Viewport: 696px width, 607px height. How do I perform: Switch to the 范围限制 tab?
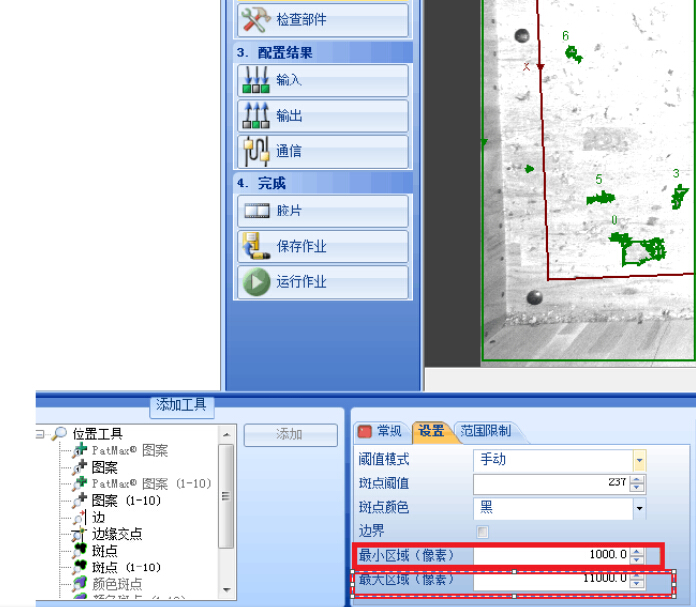pyautogui.click(x=485, y=431)
